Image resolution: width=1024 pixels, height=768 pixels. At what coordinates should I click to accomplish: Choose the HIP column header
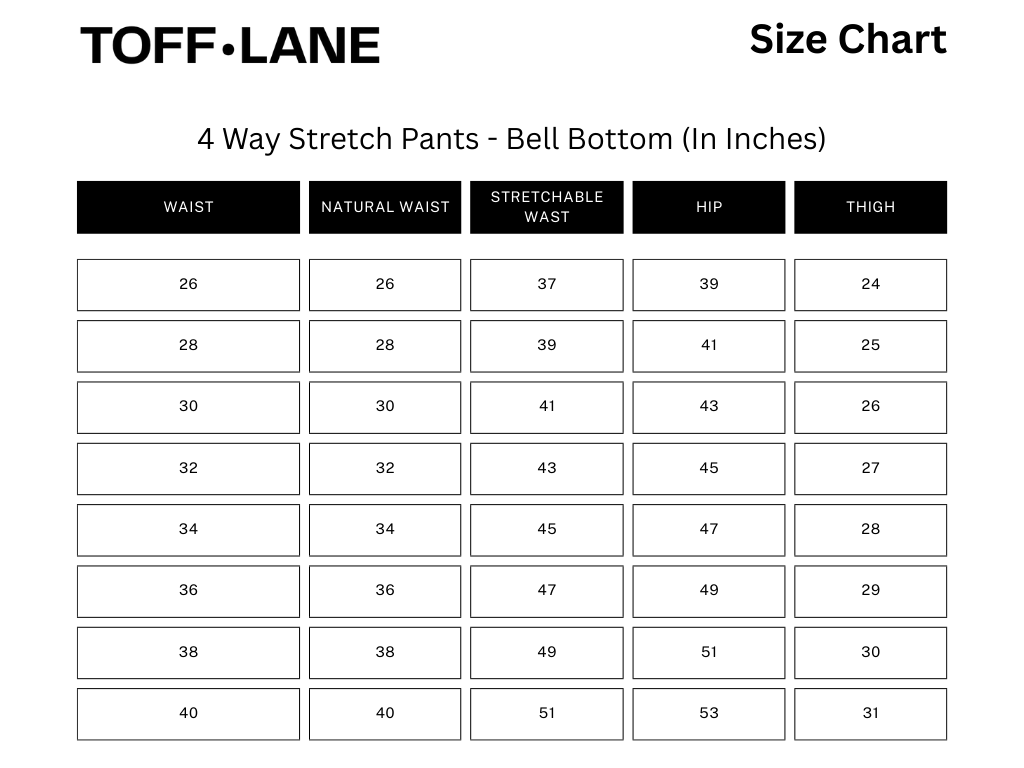[x=709, y=207]
